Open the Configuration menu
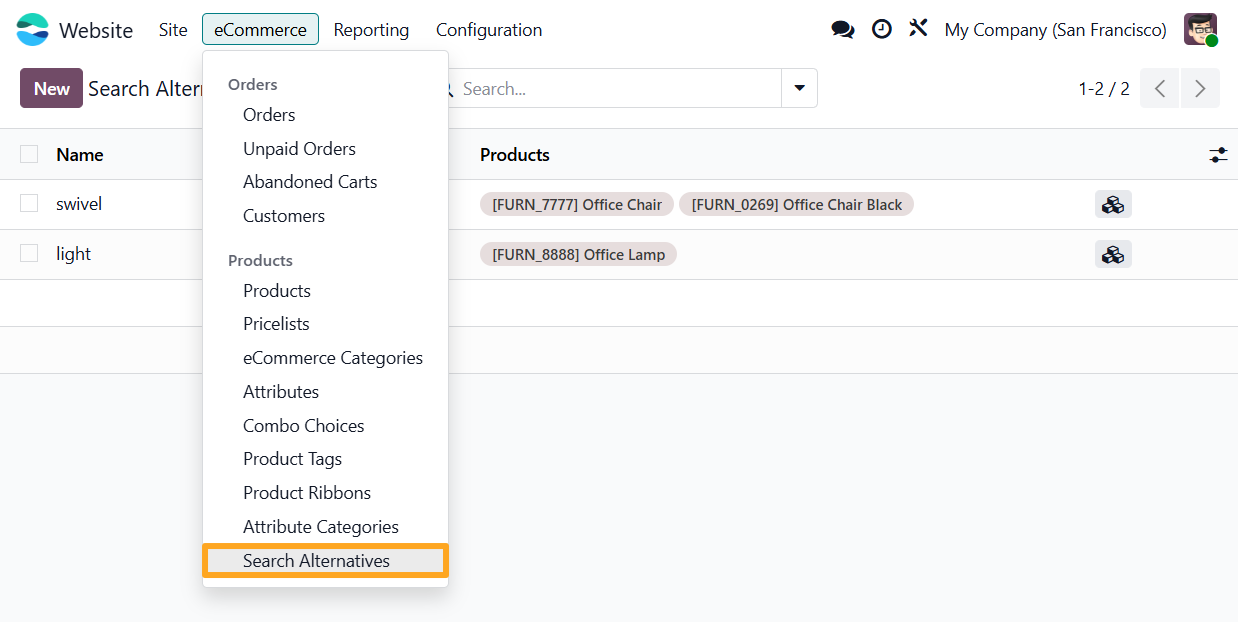Viewport: 1238px width, 622px height. tap(489, 30)
